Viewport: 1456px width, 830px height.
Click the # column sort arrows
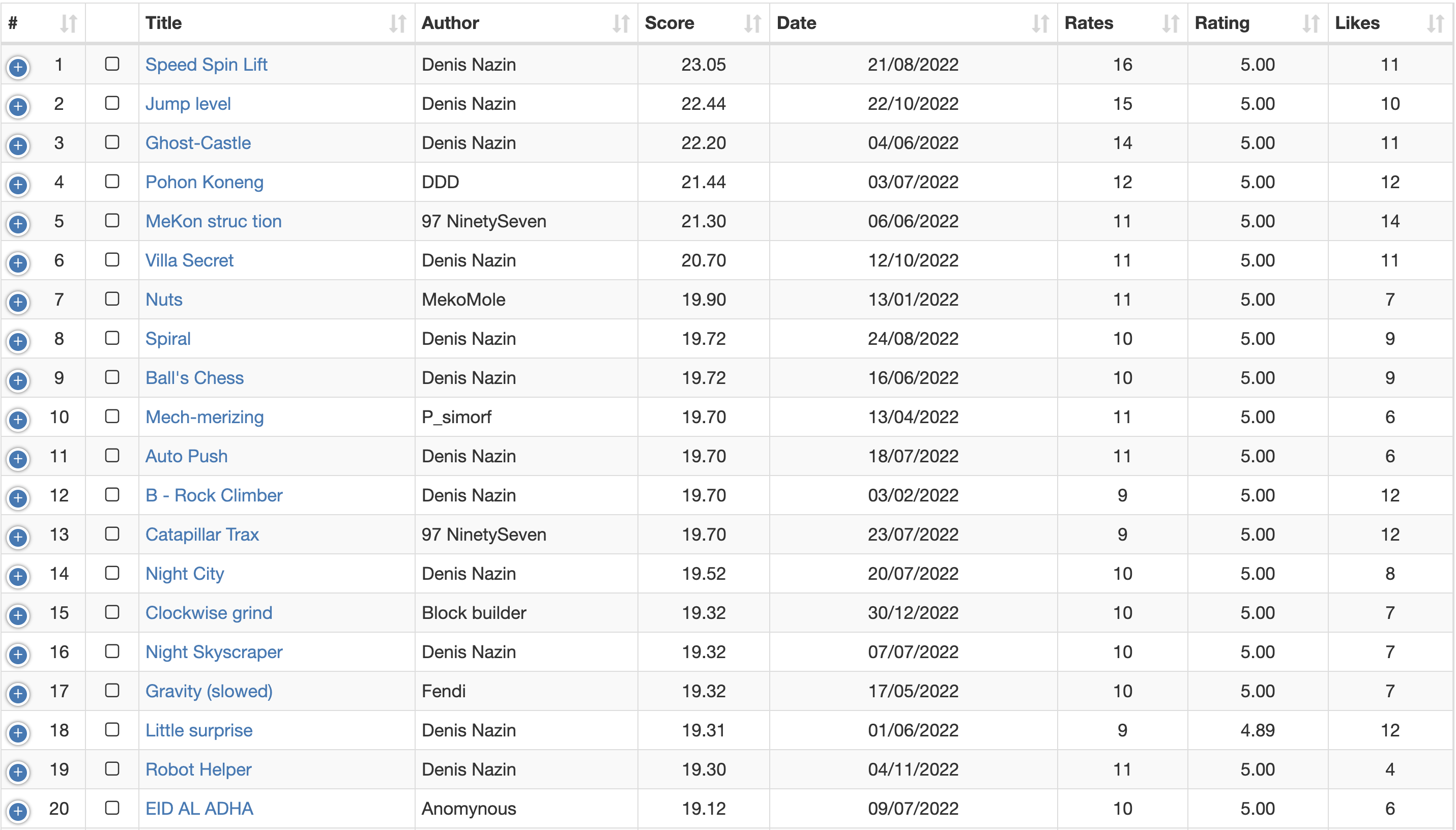(x=68, y=23)
